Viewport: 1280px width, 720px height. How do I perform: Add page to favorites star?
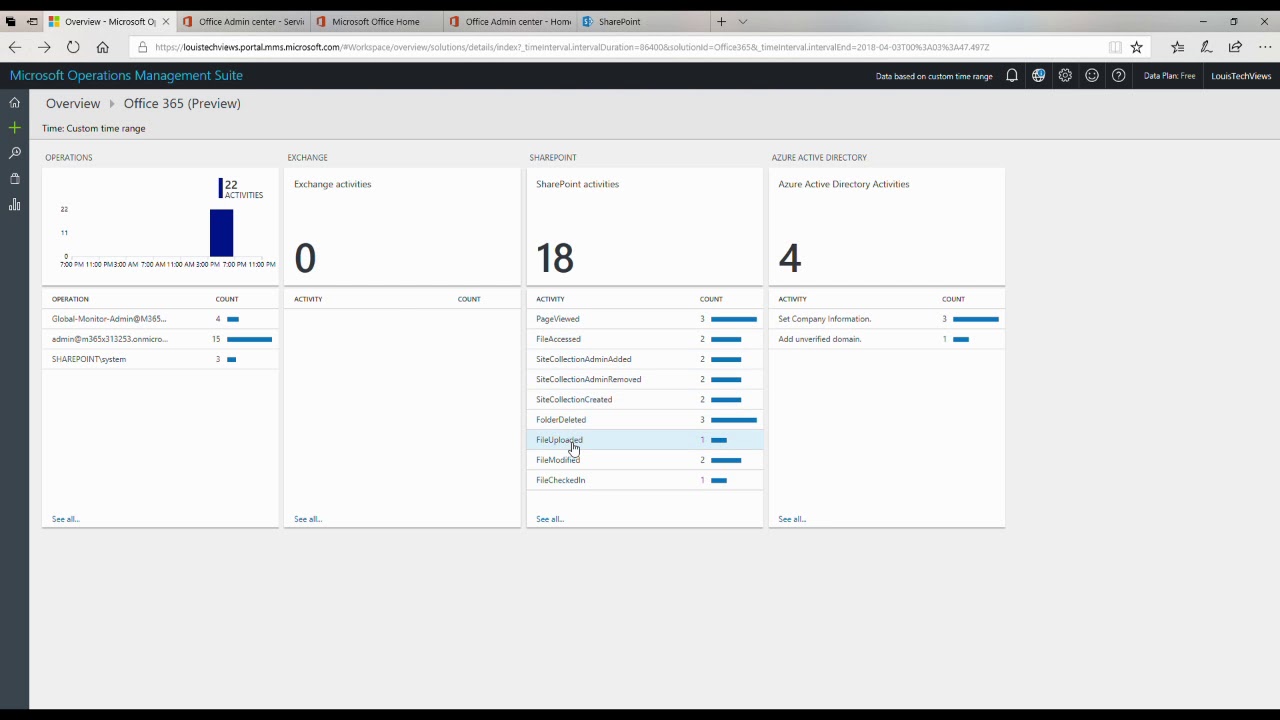coord(1137,47)
